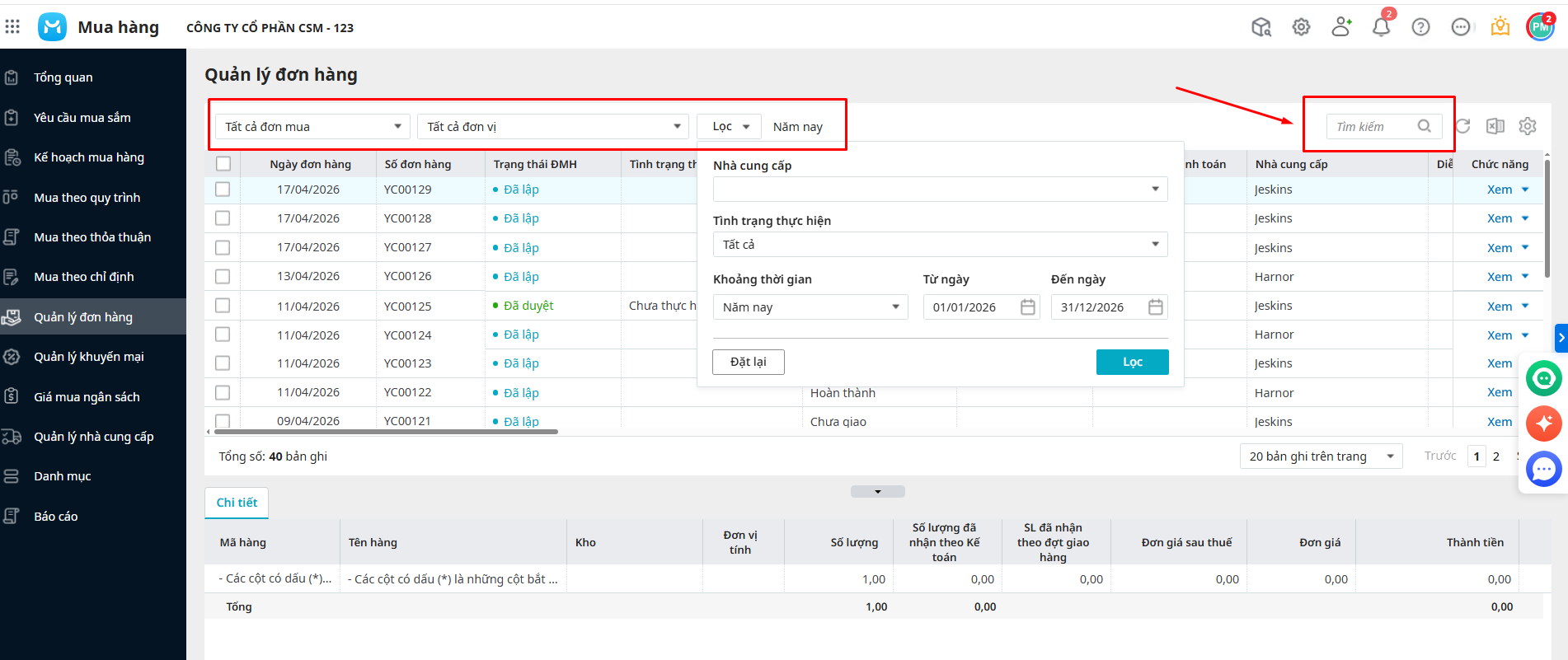Expand the Nhà cung cấp dropdown

[940, 190]
